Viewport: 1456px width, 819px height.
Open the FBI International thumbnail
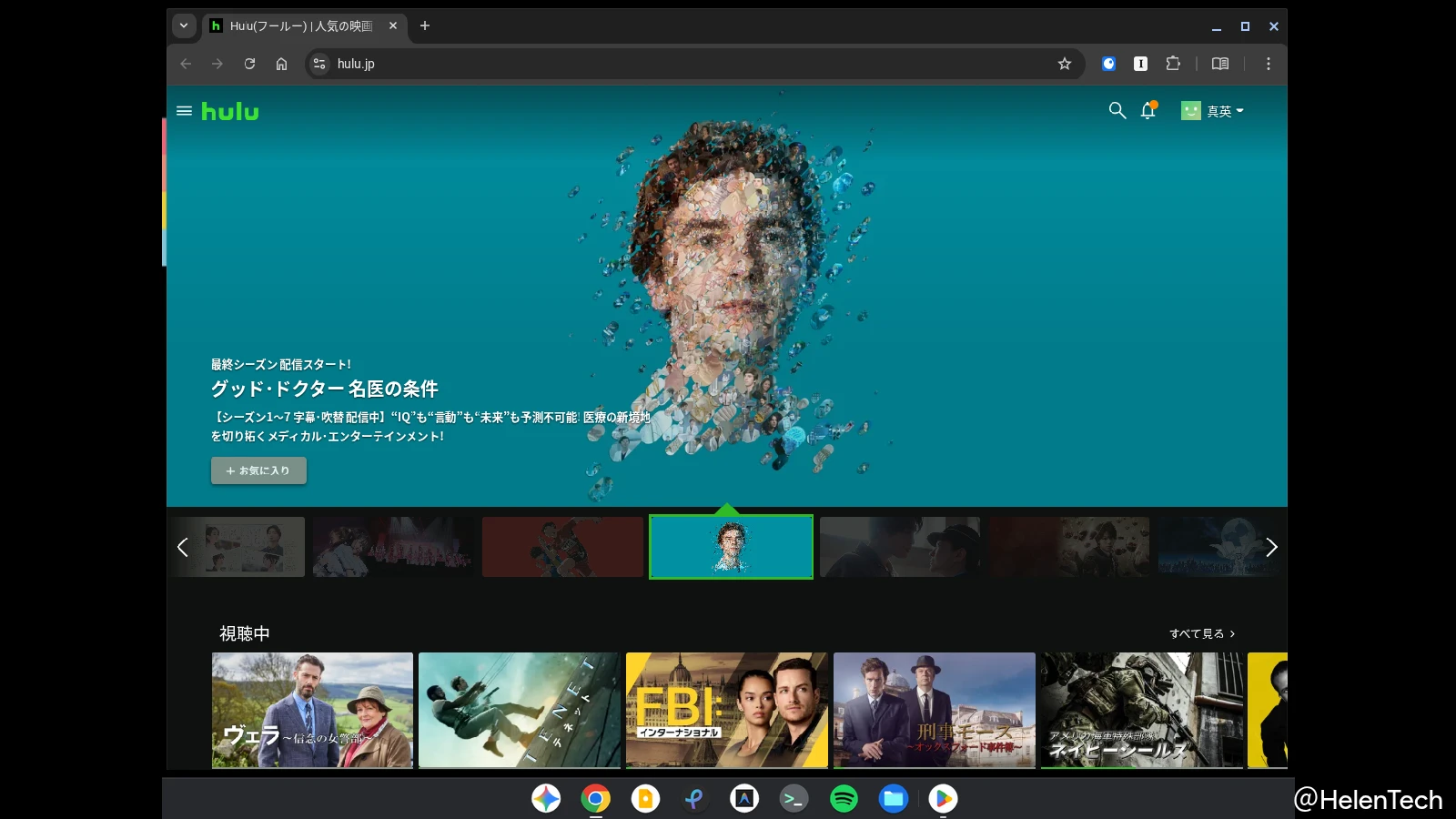point(726,710)
